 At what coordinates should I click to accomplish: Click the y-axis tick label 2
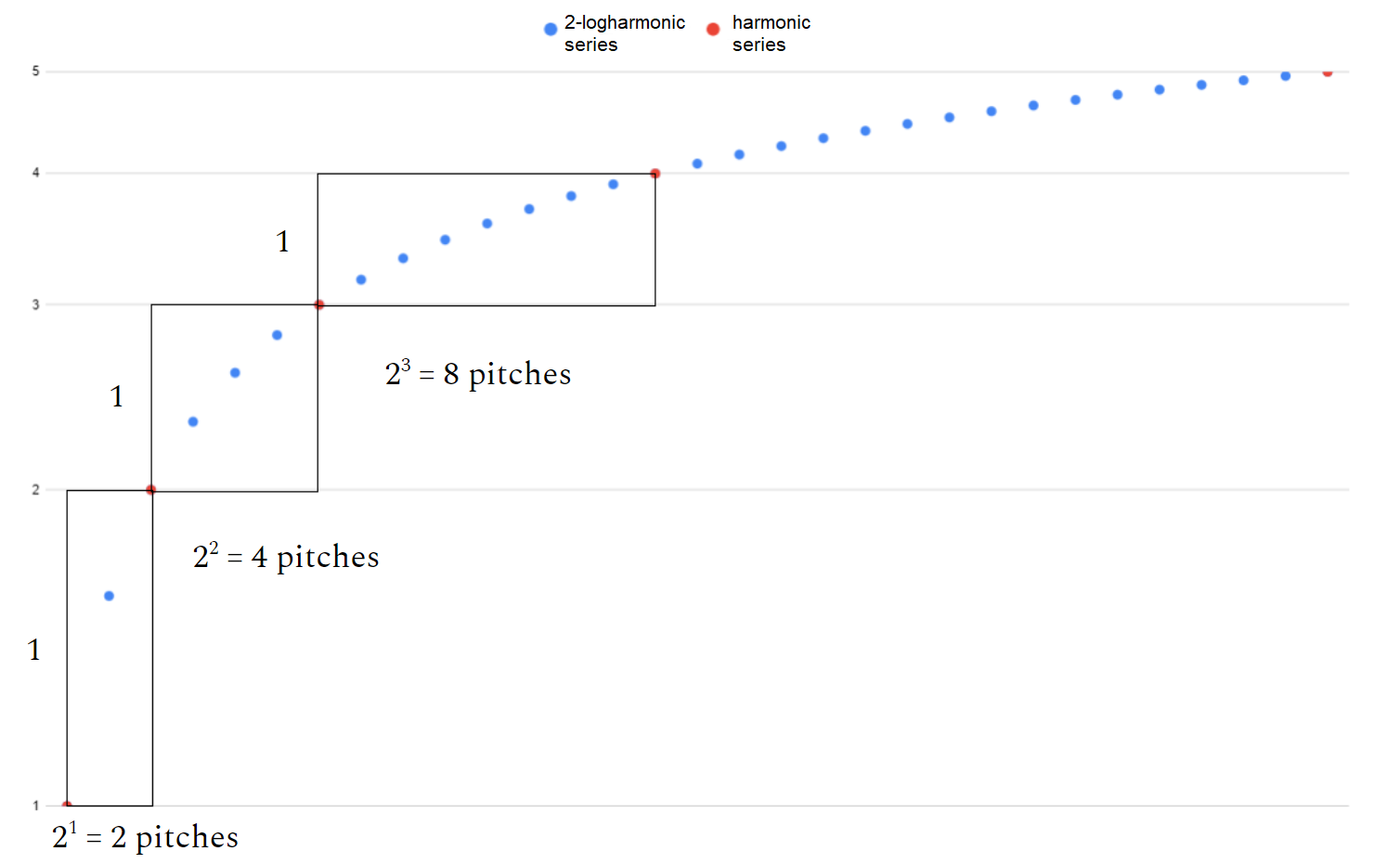coord(36,490)
